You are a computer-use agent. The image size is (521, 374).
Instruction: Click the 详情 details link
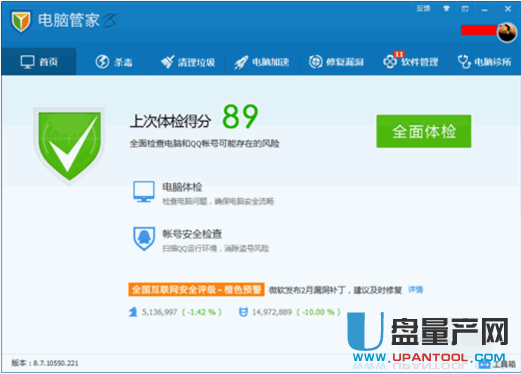[415, 289]
